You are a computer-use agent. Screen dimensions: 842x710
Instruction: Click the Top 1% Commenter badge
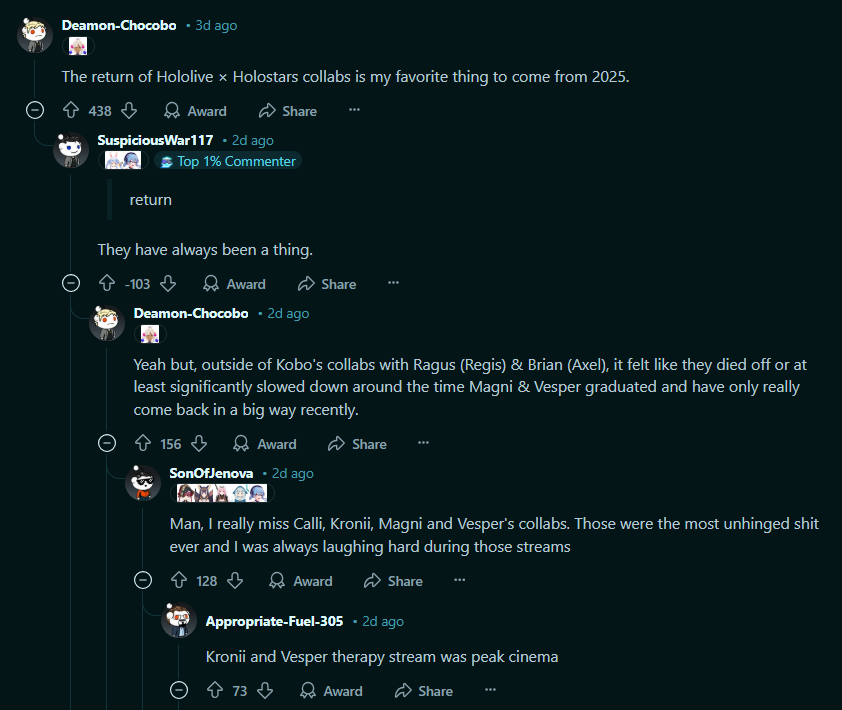(x=228, y=161)
